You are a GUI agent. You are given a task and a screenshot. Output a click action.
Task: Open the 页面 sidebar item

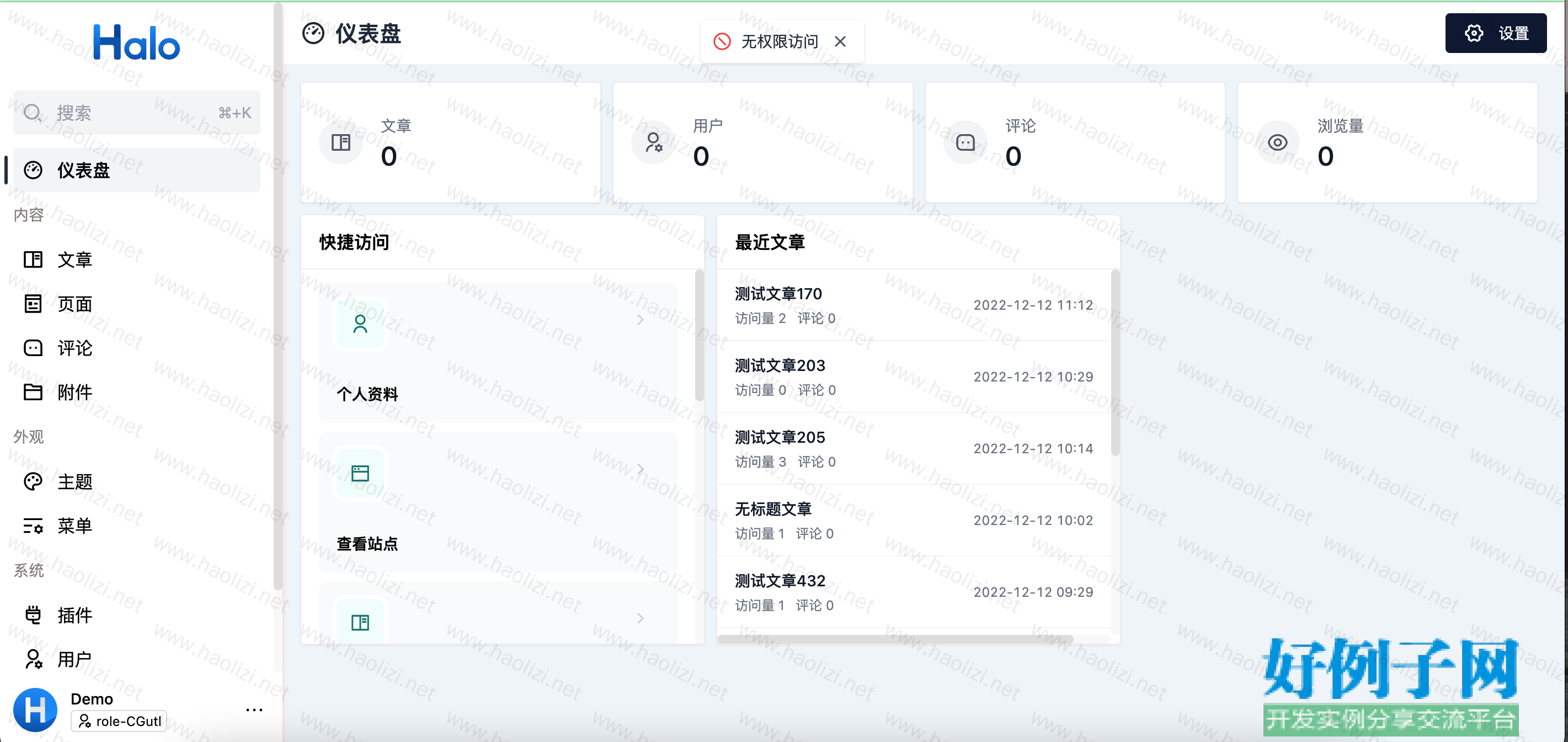[74, 304]
